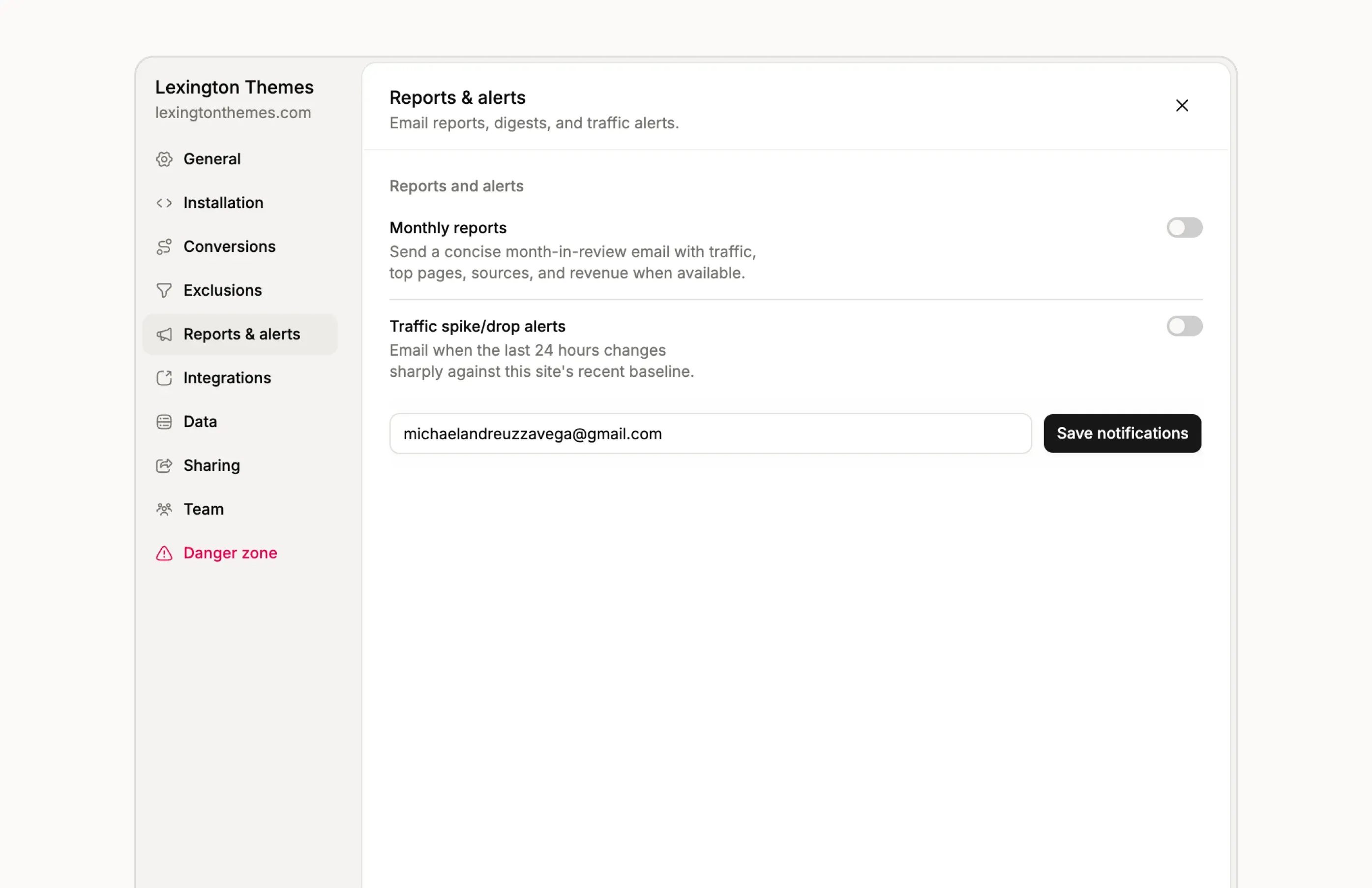
Task: Click the 'Monthly reports' heading text
Action: (447, 228)
